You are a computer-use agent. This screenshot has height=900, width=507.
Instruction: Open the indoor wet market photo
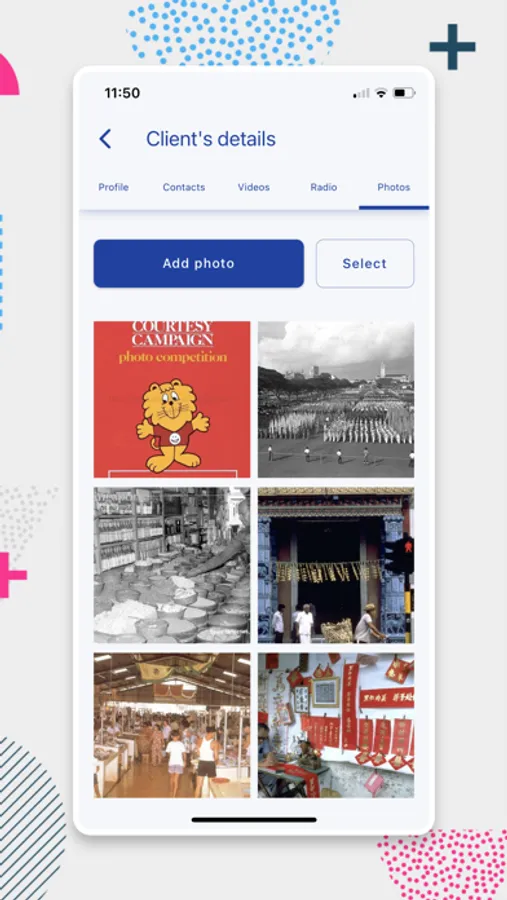172,726
